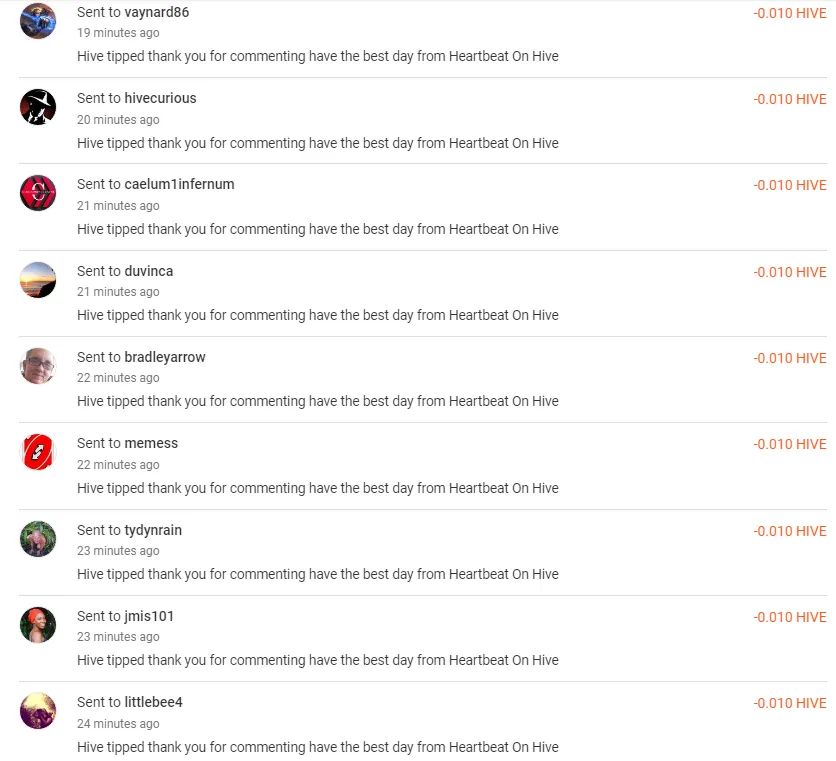Image resolution: width=836 pixels, height=761 pixels.
Task: Open memess's red avatar icon
Action: click(38, 452)
